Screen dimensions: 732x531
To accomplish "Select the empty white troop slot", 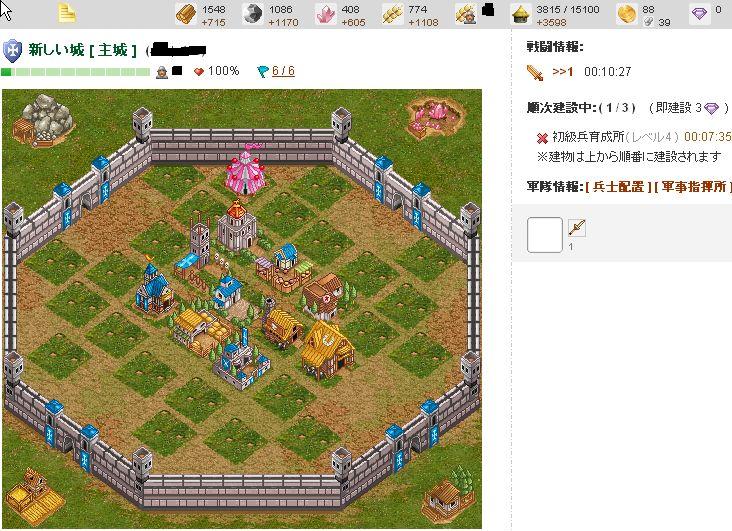I will 545,235.
